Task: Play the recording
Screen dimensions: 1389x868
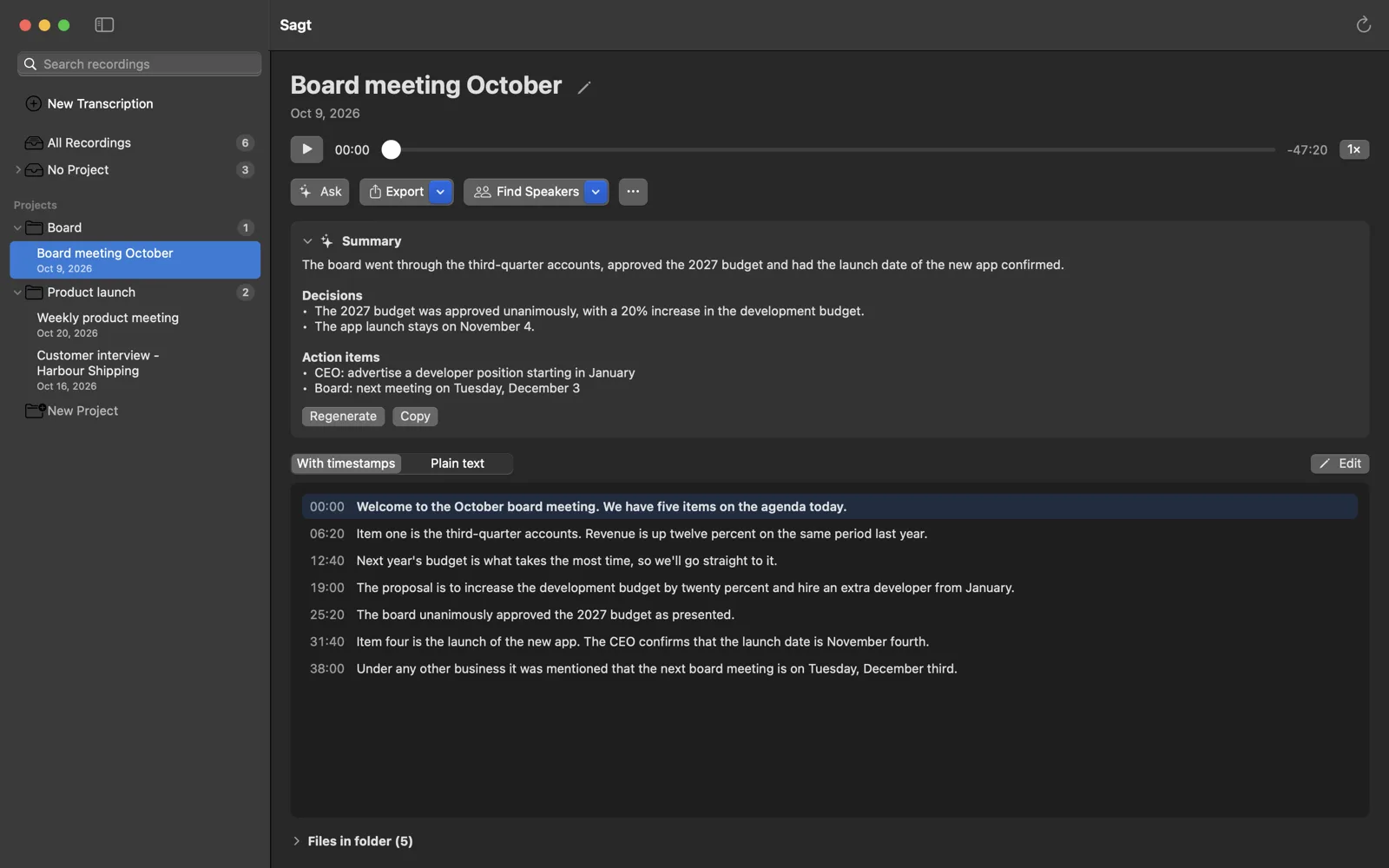Action: coord(306,149)
